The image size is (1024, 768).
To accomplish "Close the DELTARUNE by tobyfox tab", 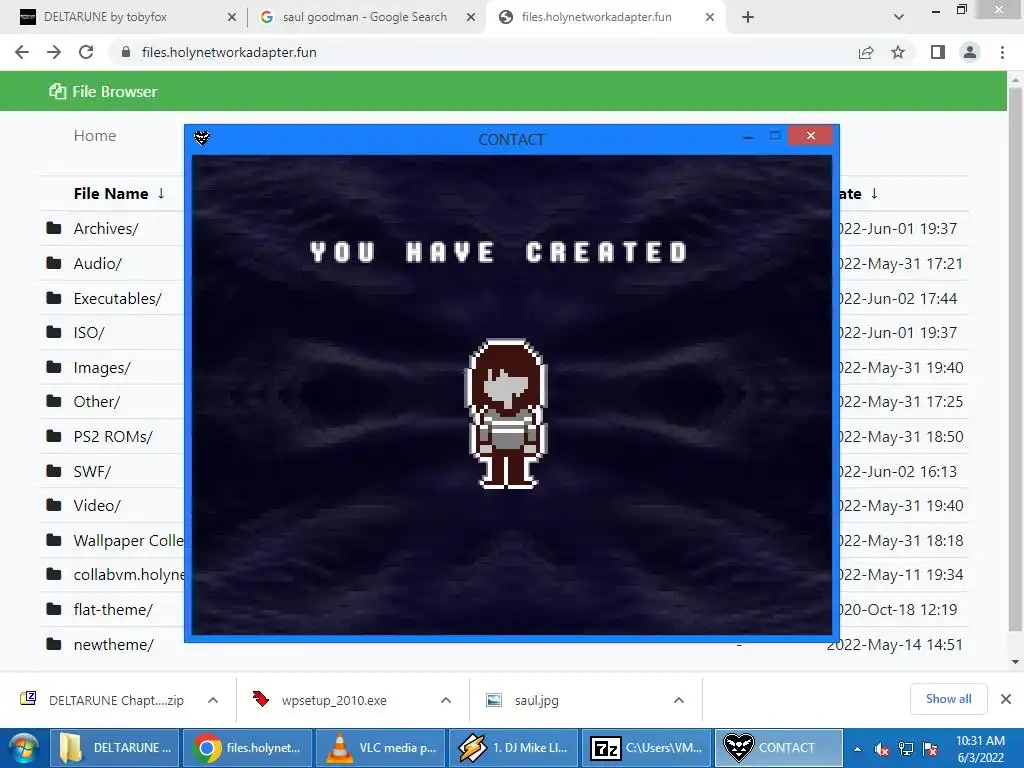I will (x=231, y=17).
